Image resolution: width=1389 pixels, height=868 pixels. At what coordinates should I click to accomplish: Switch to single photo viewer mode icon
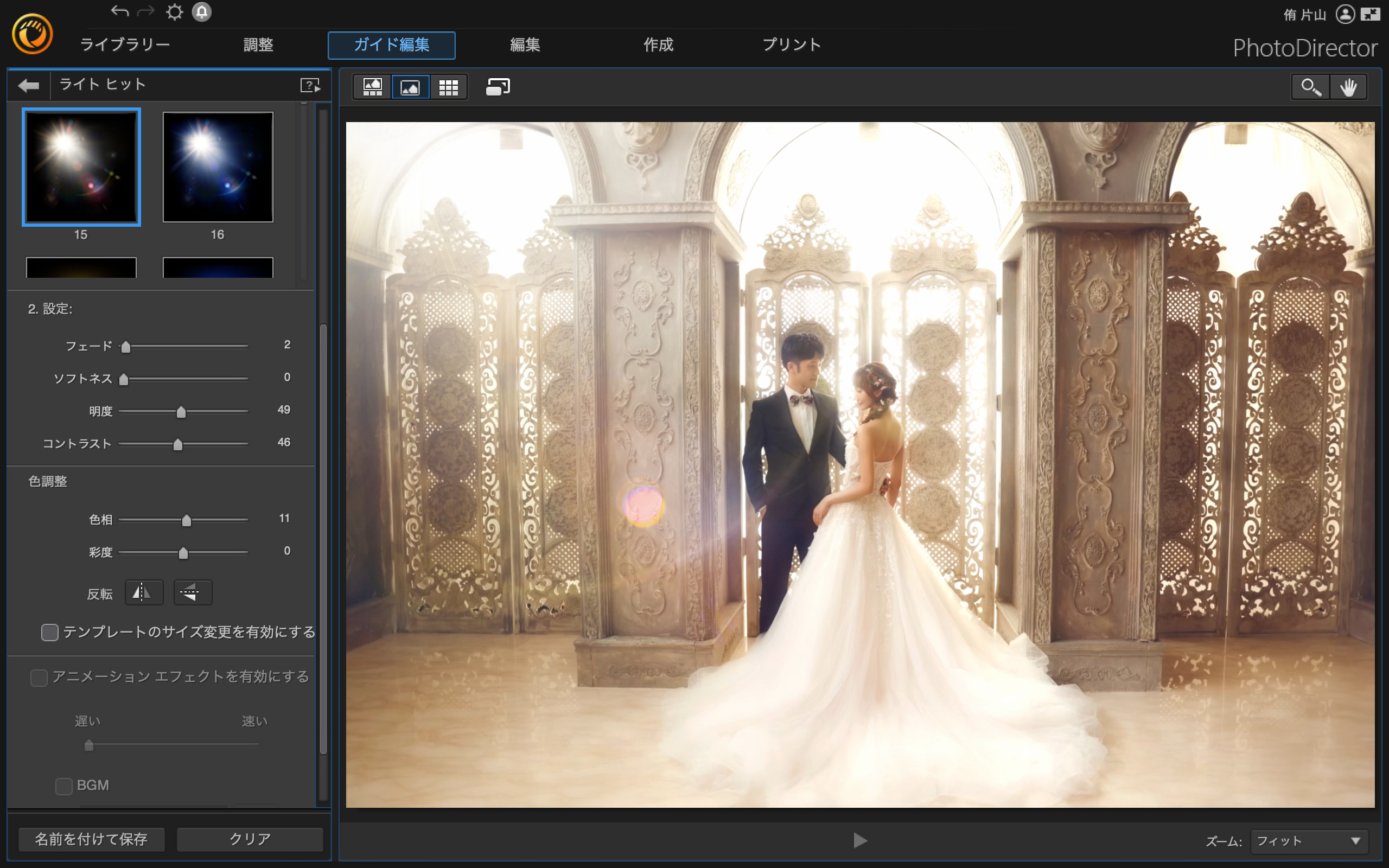[x=410, y=87]
